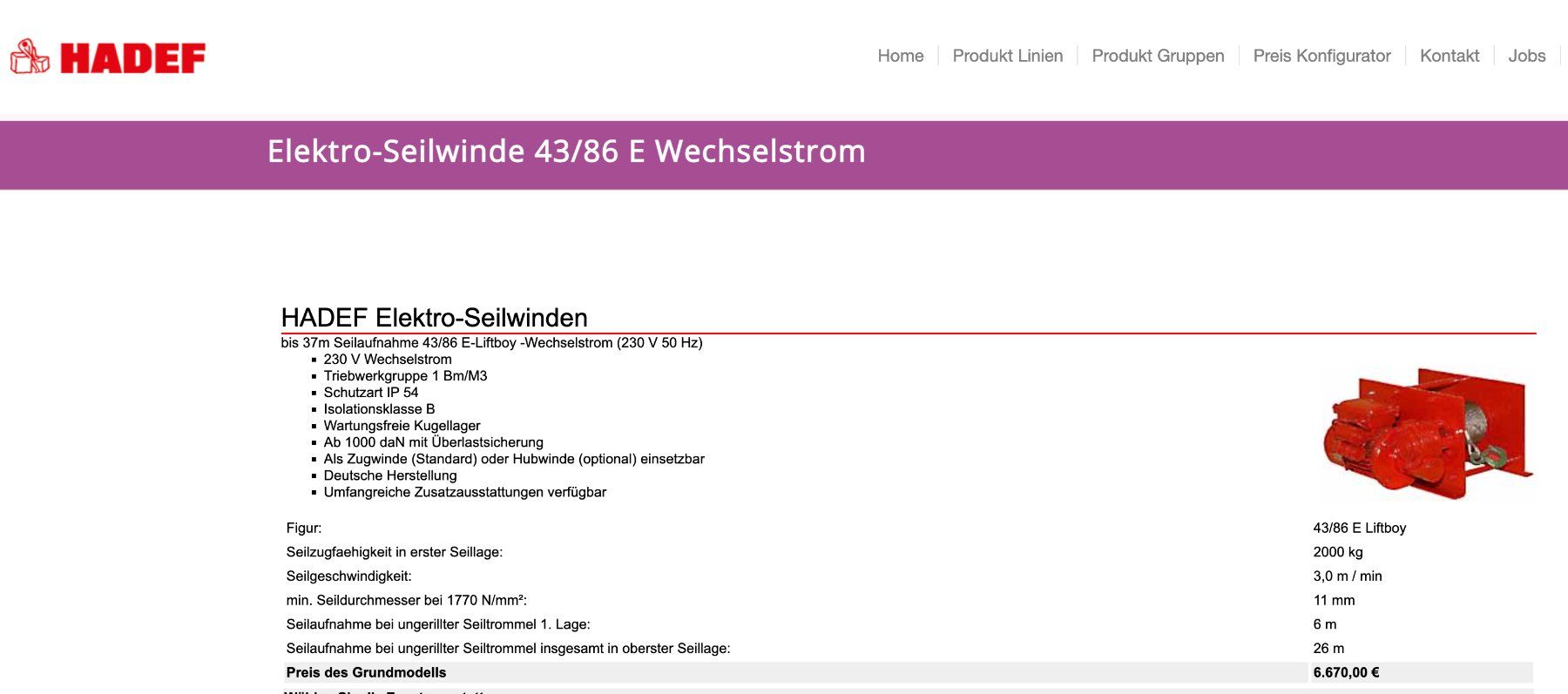Click the value '3,0 m / min'

tap(1348, 576)
